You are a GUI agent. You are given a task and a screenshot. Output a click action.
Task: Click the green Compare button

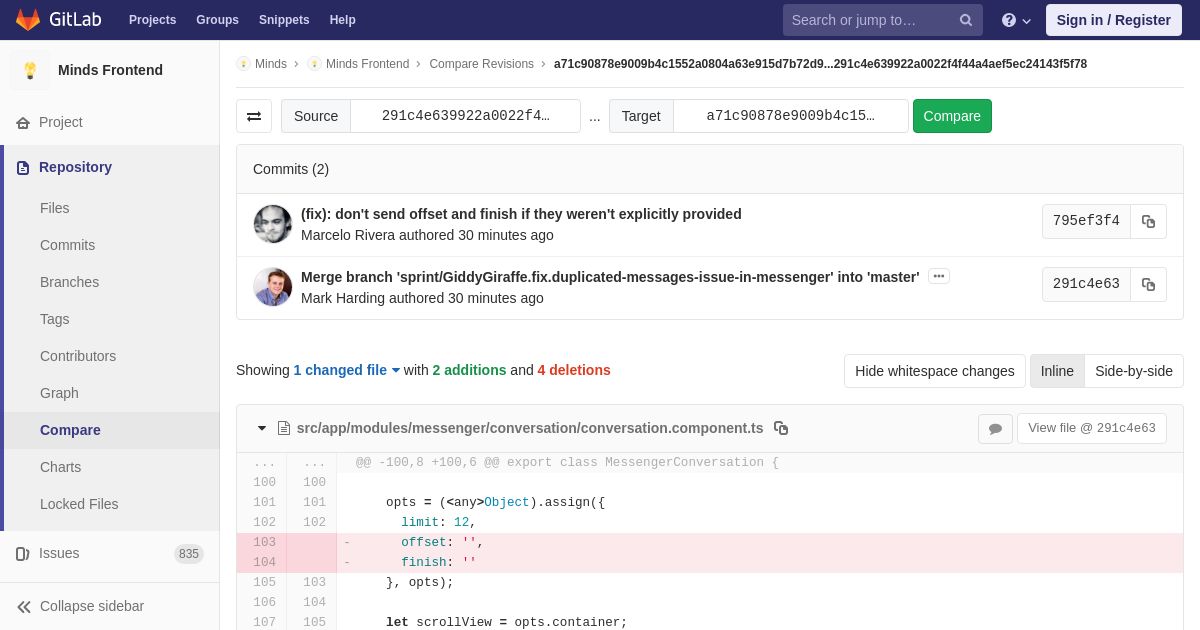[x=952, y=116]
